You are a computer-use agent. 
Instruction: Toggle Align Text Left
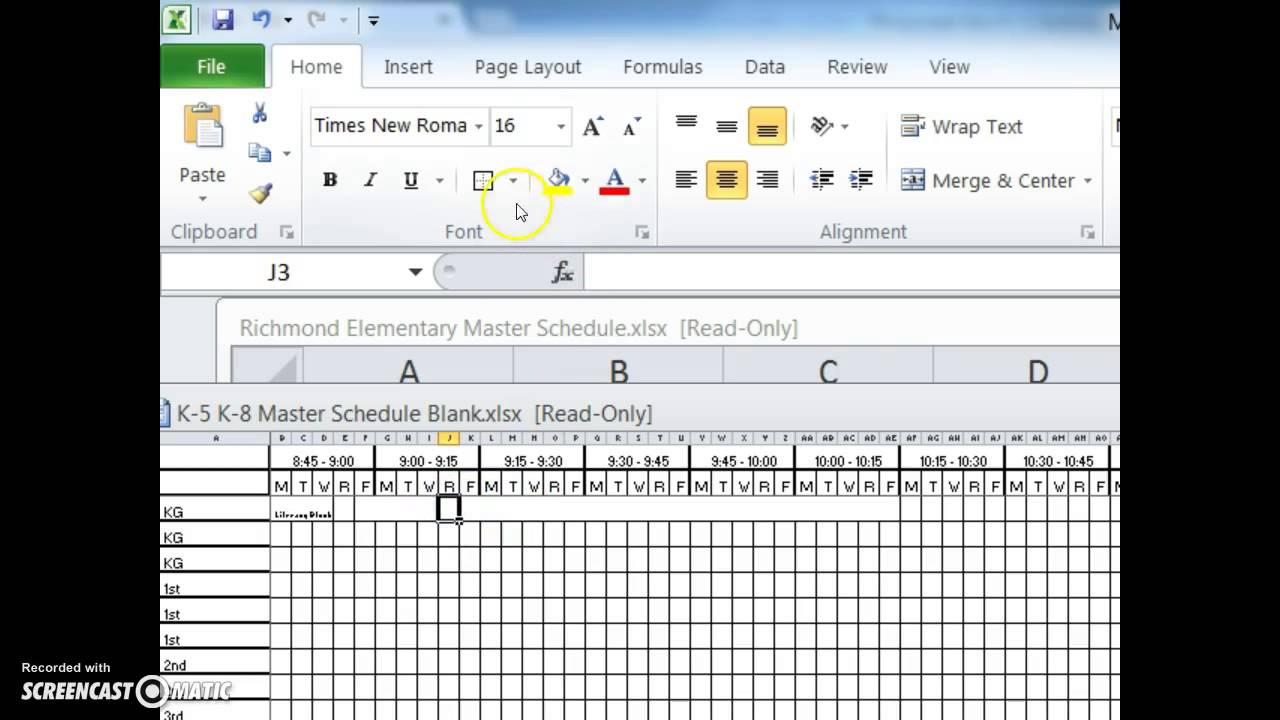click(x=686, y=180)
